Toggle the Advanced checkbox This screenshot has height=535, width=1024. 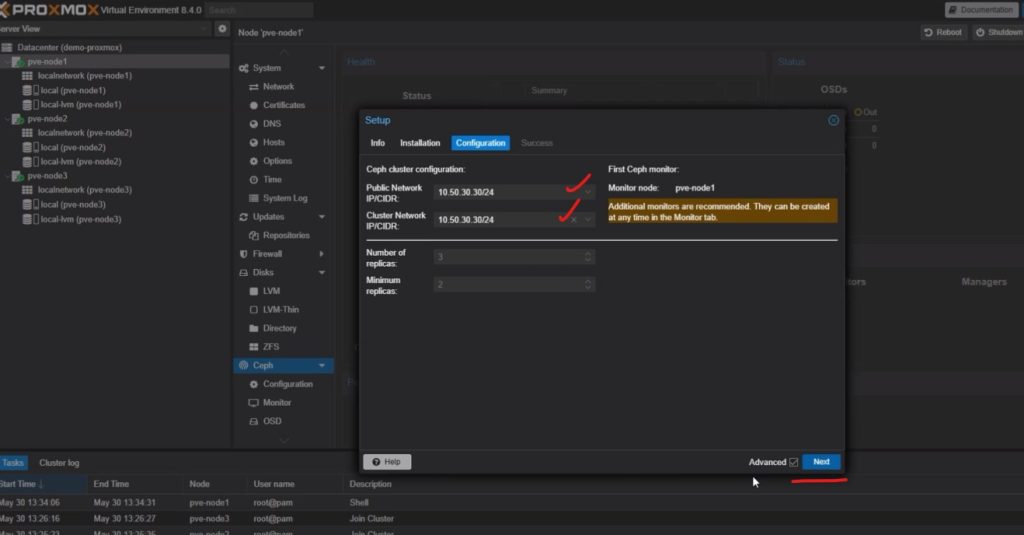click(793, 462)
